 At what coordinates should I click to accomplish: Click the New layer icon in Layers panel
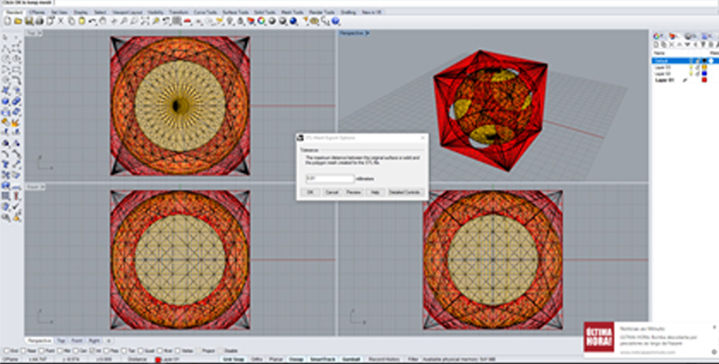pos(656,44)
